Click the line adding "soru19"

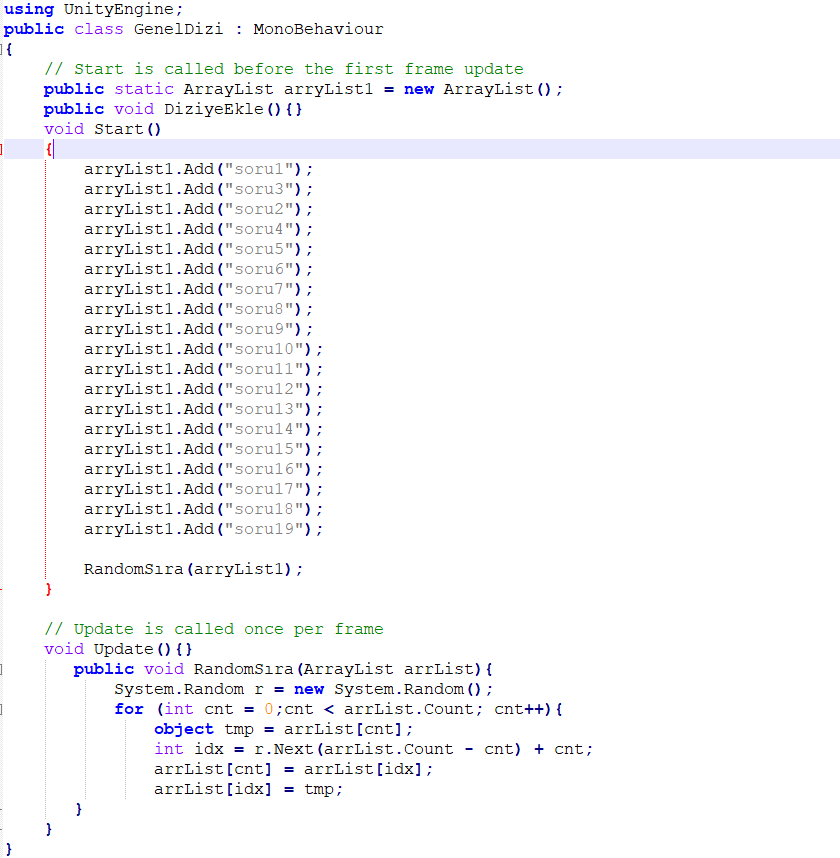pos(203,529)
